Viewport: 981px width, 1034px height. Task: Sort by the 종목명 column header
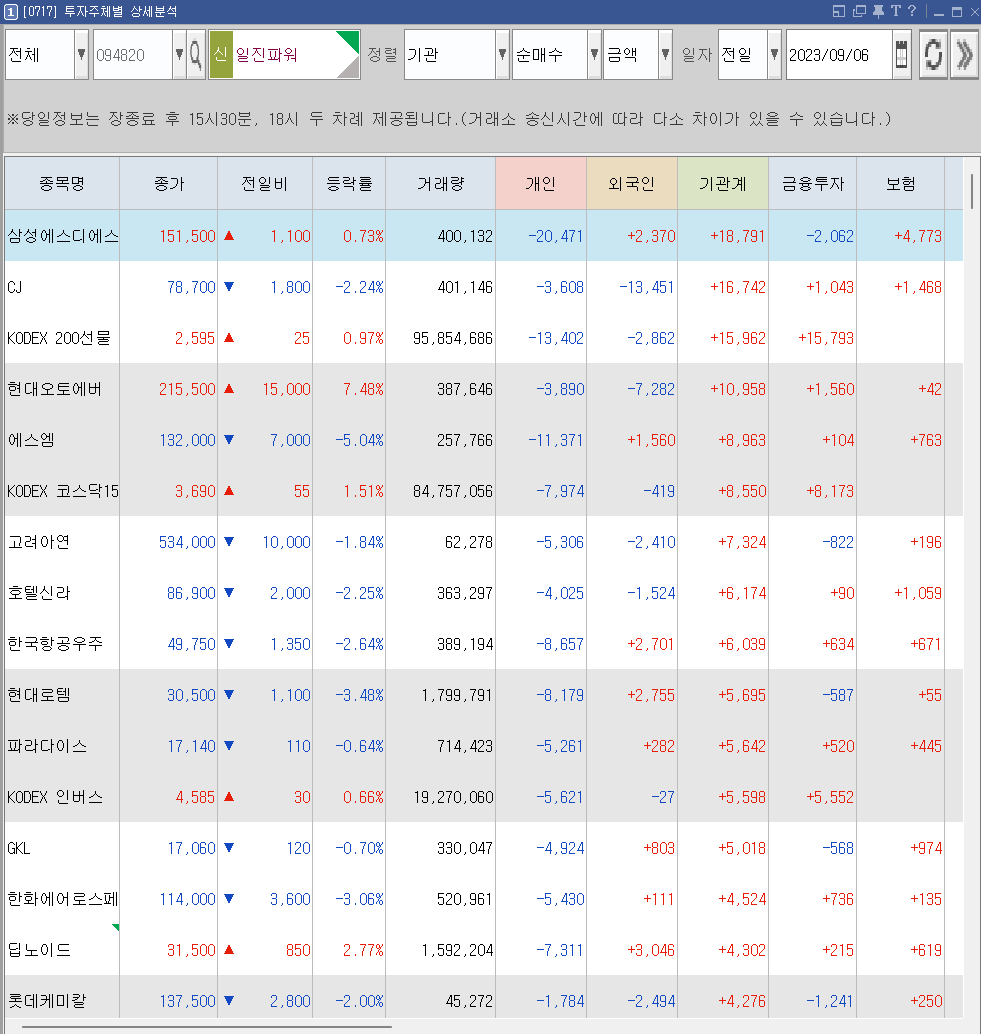[62, 183]
